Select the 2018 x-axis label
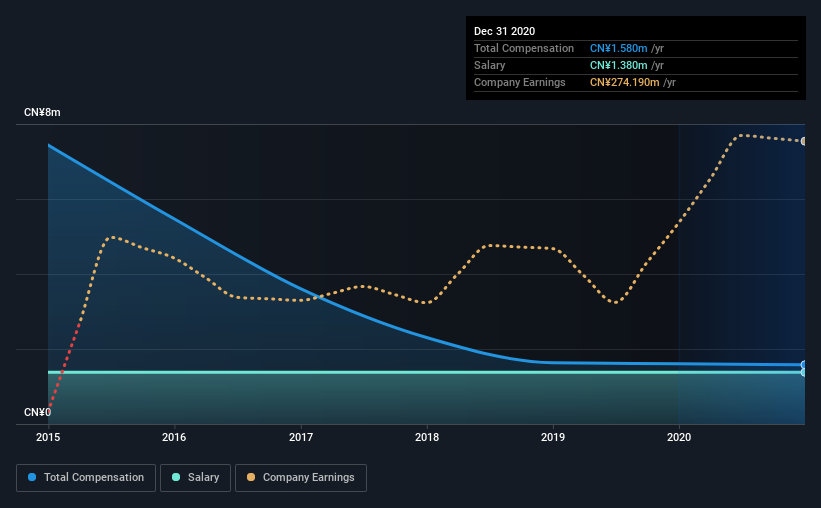 coord(427,437)
